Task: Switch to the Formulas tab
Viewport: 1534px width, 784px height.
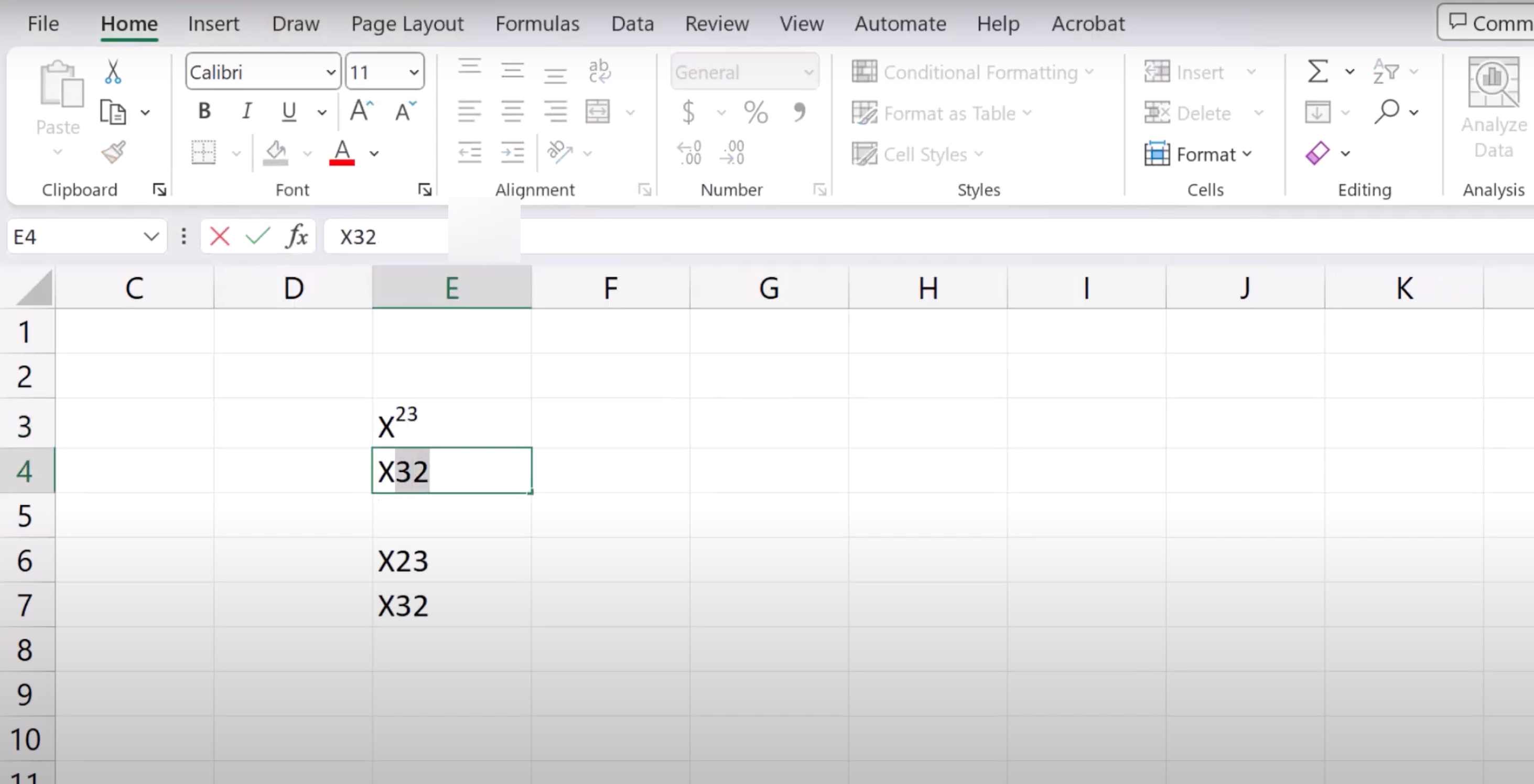Action: coord(537,24)
